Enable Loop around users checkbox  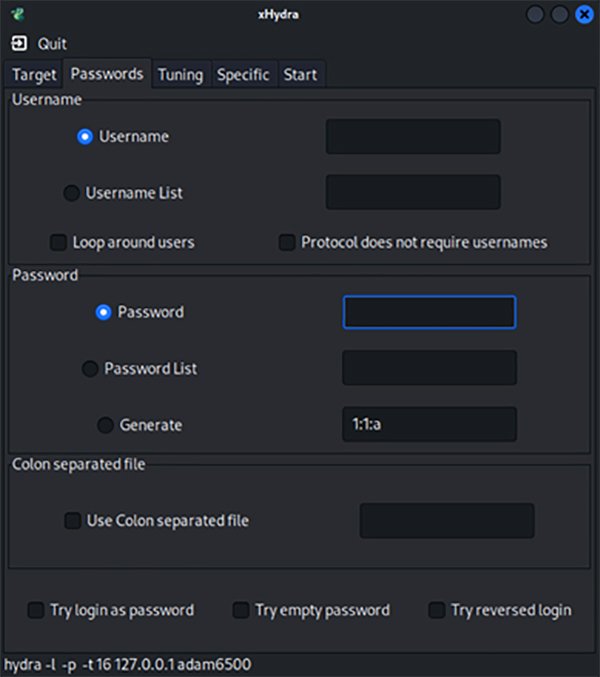point(59,243)
